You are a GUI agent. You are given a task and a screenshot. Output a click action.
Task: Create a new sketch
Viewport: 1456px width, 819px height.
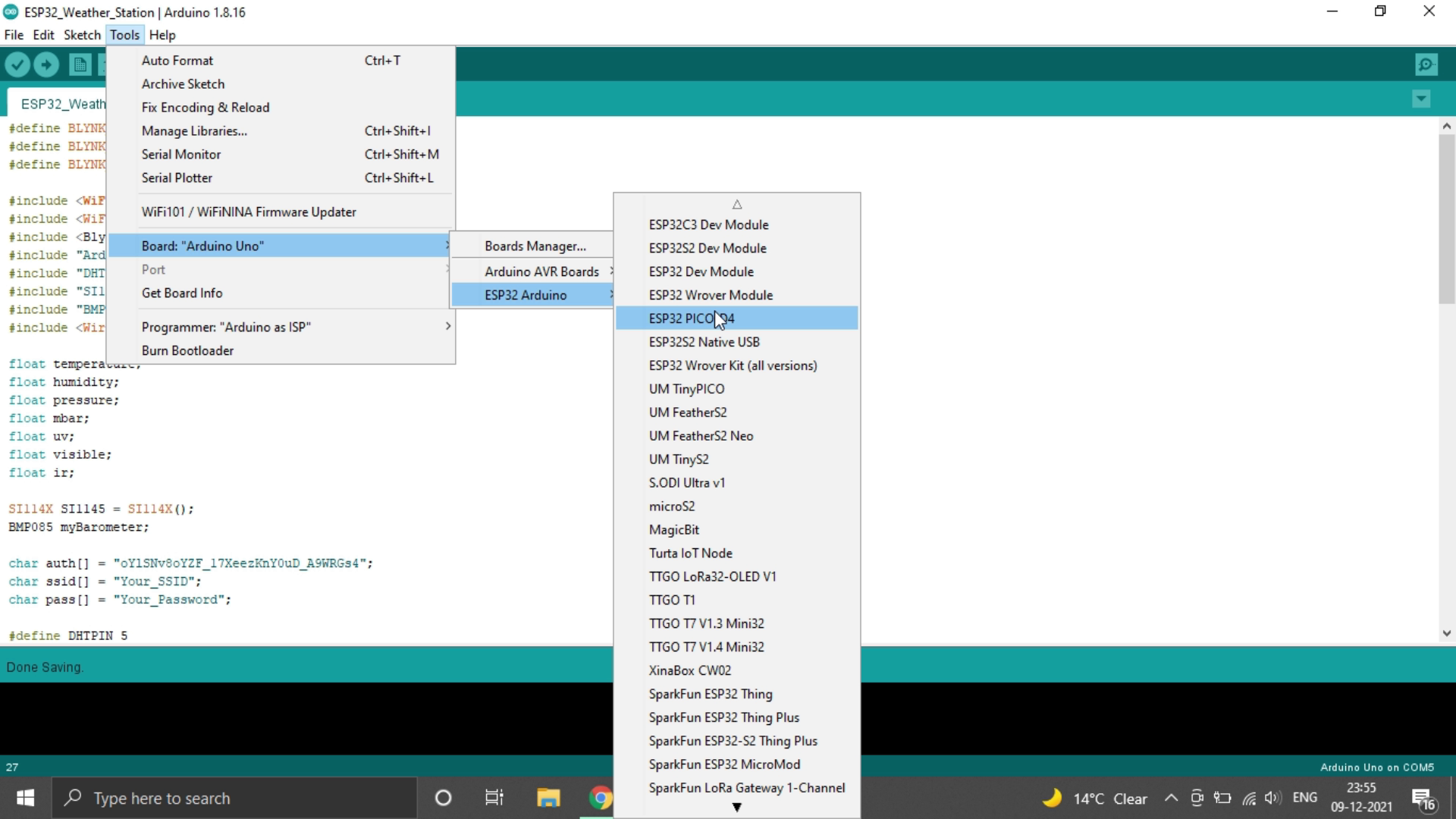80,64
